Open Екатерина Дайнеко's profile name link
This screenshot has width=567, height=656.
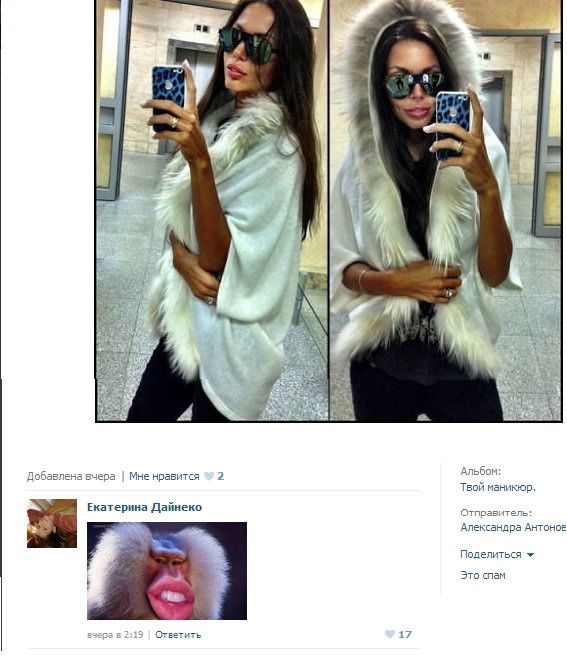pos(144,507)
